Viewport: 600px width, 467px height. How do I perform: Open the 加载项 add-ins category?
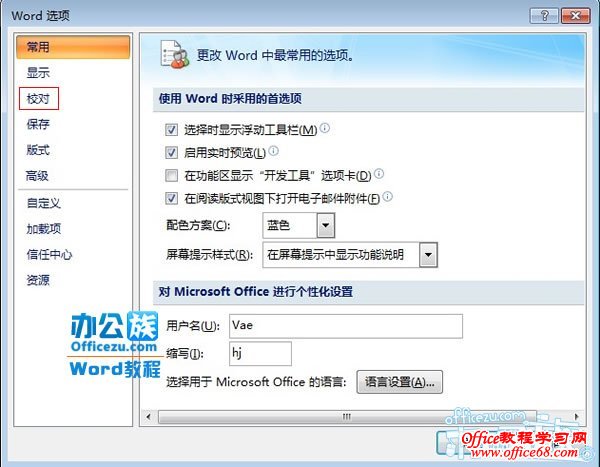(44, 229)
